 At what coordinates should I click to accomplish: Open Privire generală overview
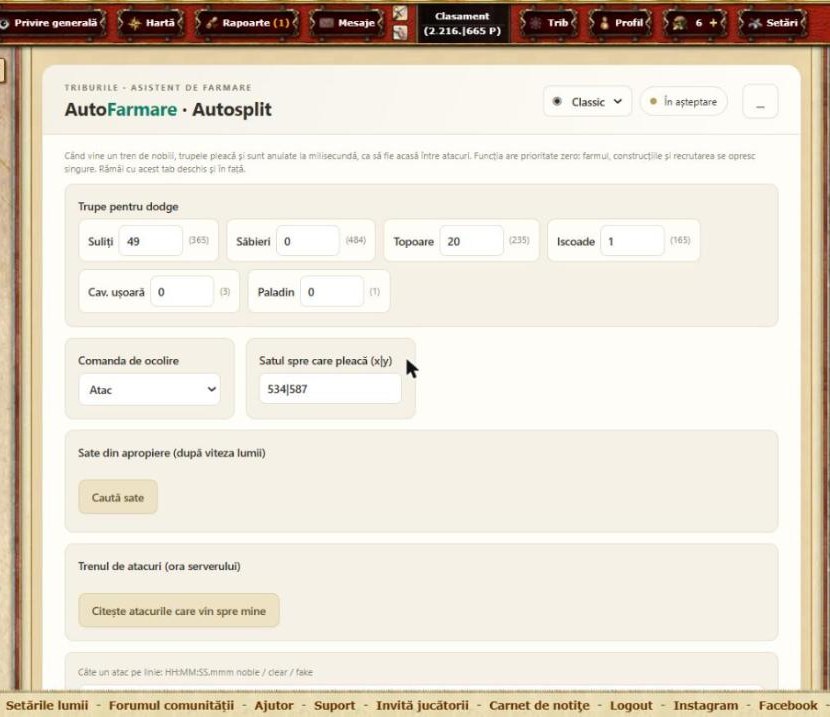click(x=51, y=23)
